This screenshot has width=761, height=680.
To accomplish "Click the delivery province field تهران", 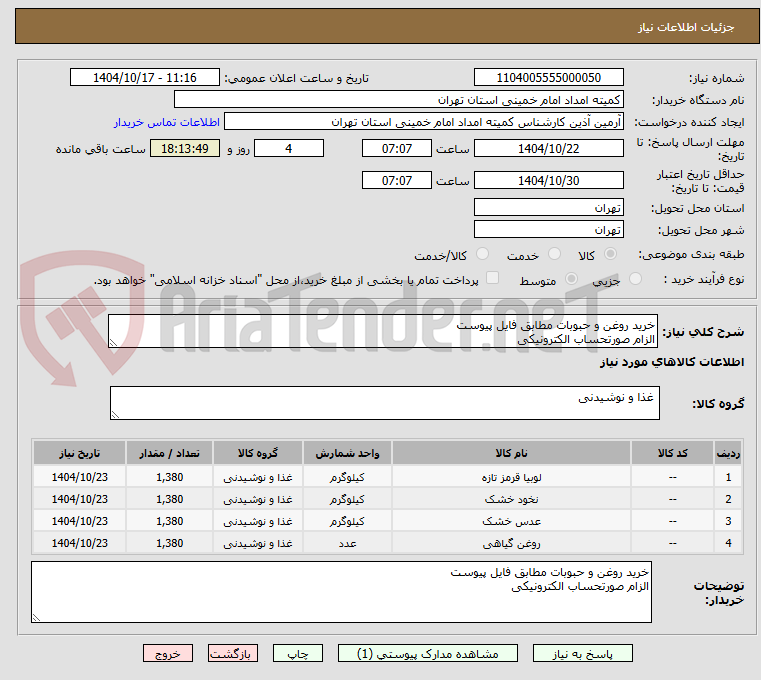I will point(548,207).
